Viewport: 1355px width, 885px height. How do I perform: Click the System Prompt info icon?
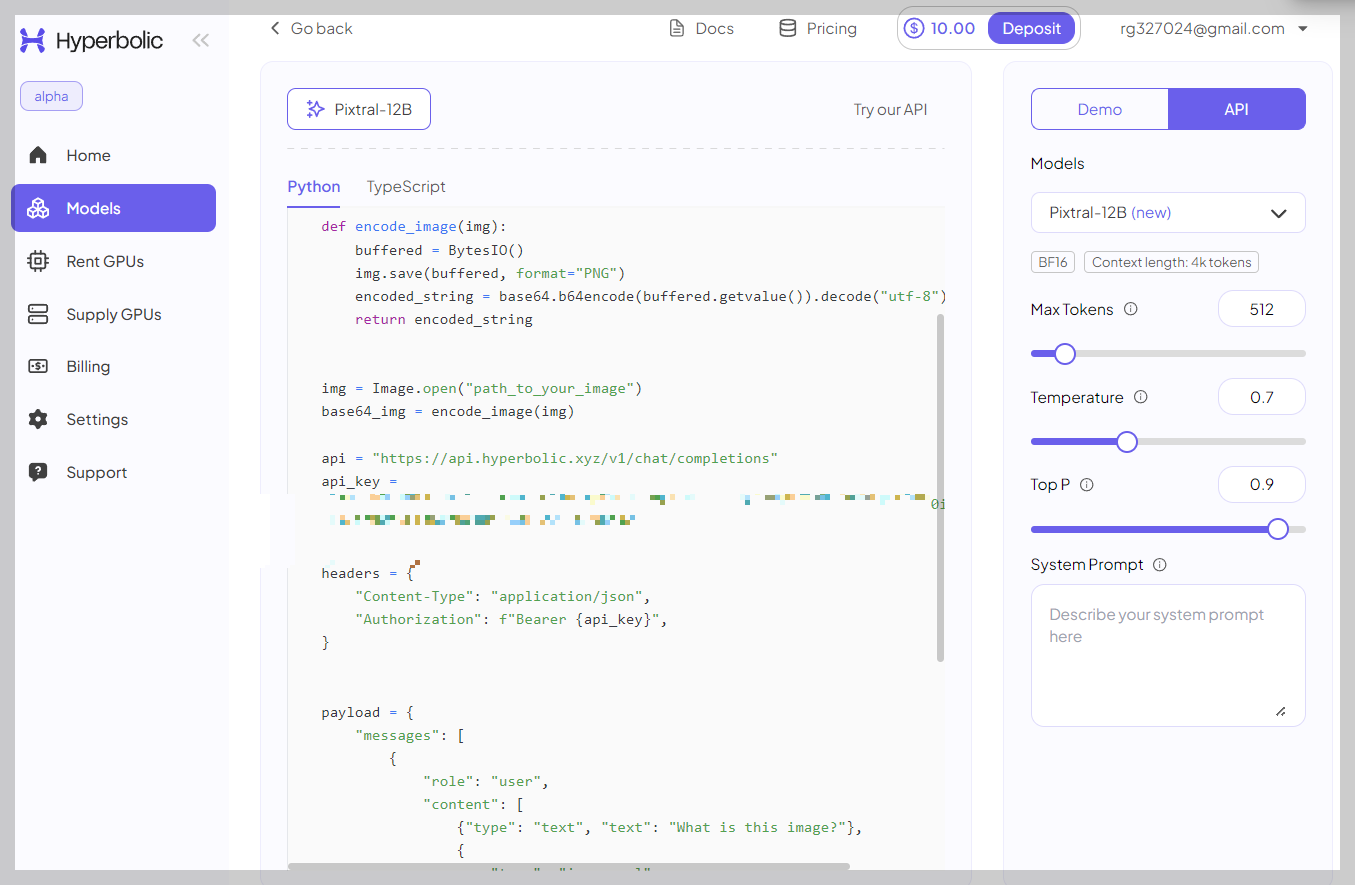1160,564
